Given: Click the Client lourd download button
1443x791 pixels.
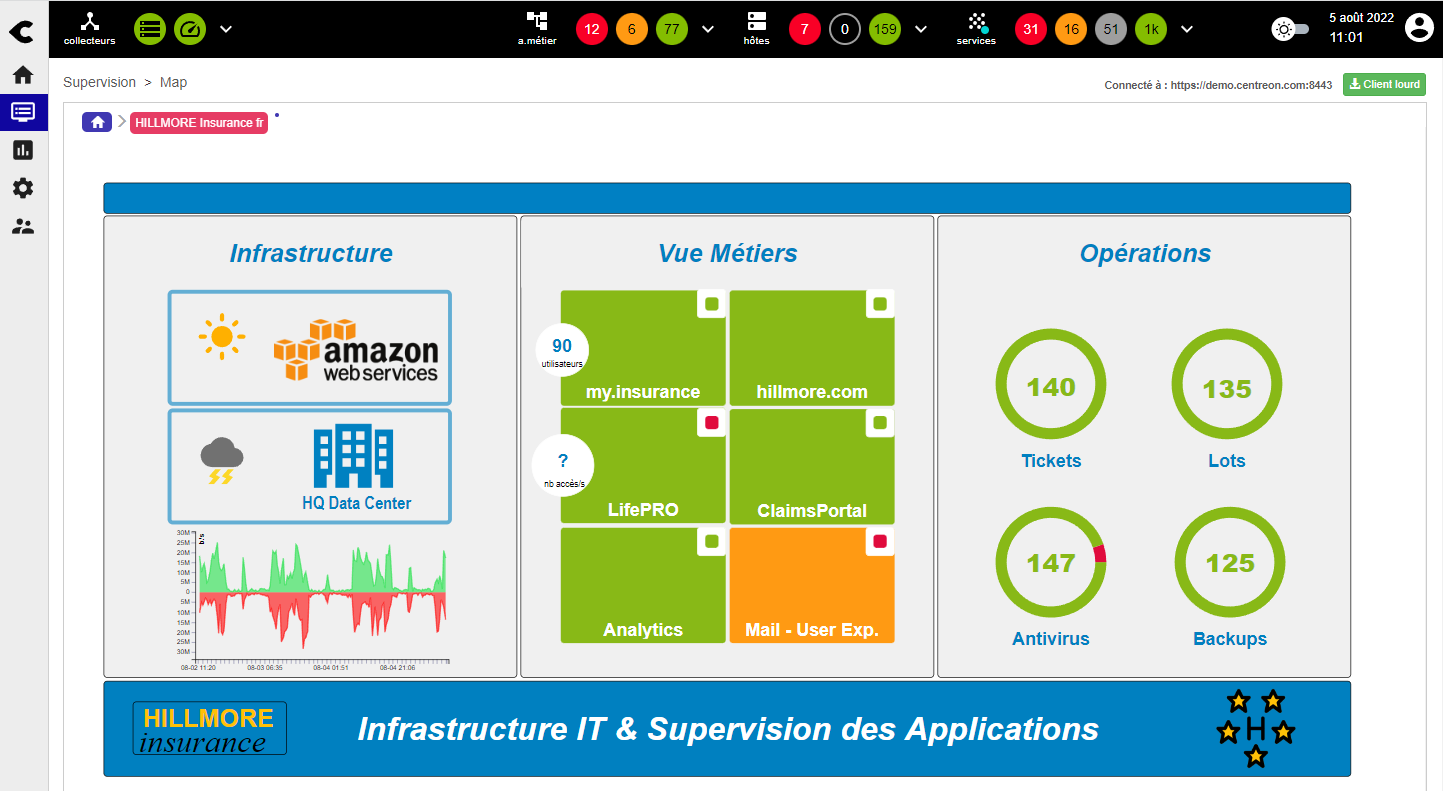Looking at the screenshot, I should [1384, 85].
